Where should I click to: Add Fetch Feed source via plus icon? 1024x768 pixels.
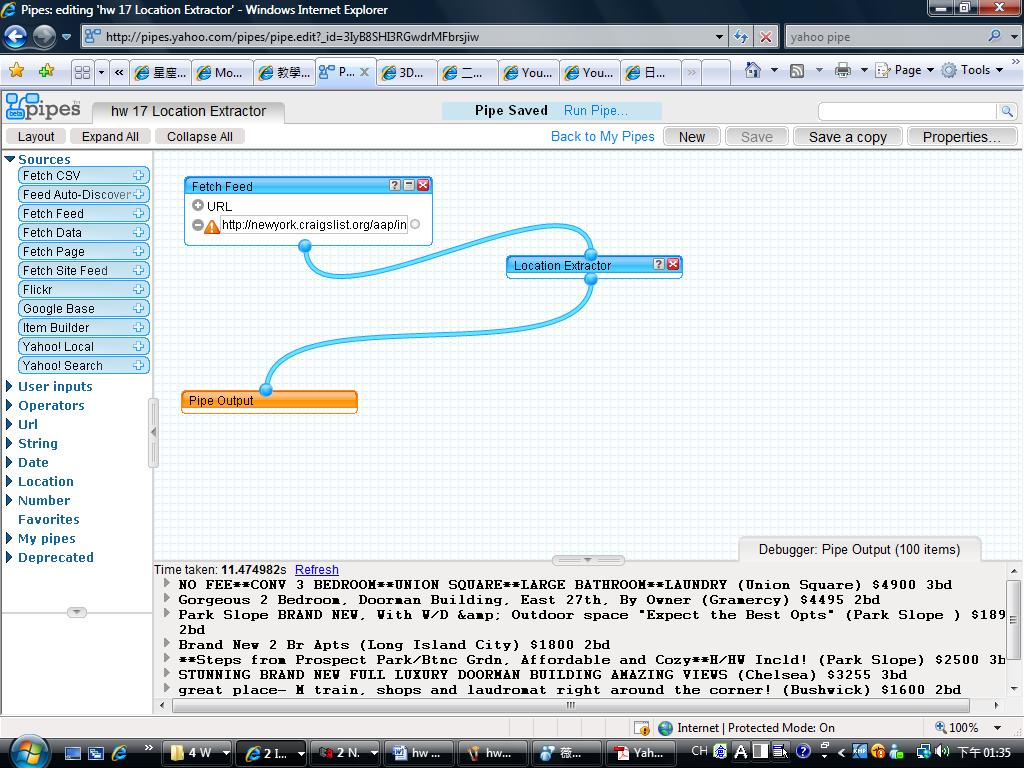click(x=138, y=213)
